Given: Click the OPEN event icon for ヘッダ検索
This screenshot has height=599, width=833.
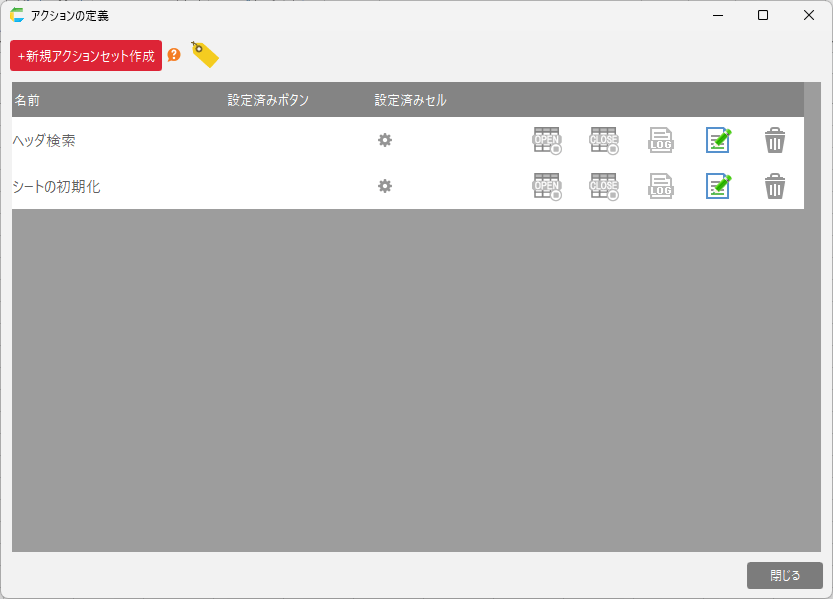Looking at the screenshot, I should 547,141.
